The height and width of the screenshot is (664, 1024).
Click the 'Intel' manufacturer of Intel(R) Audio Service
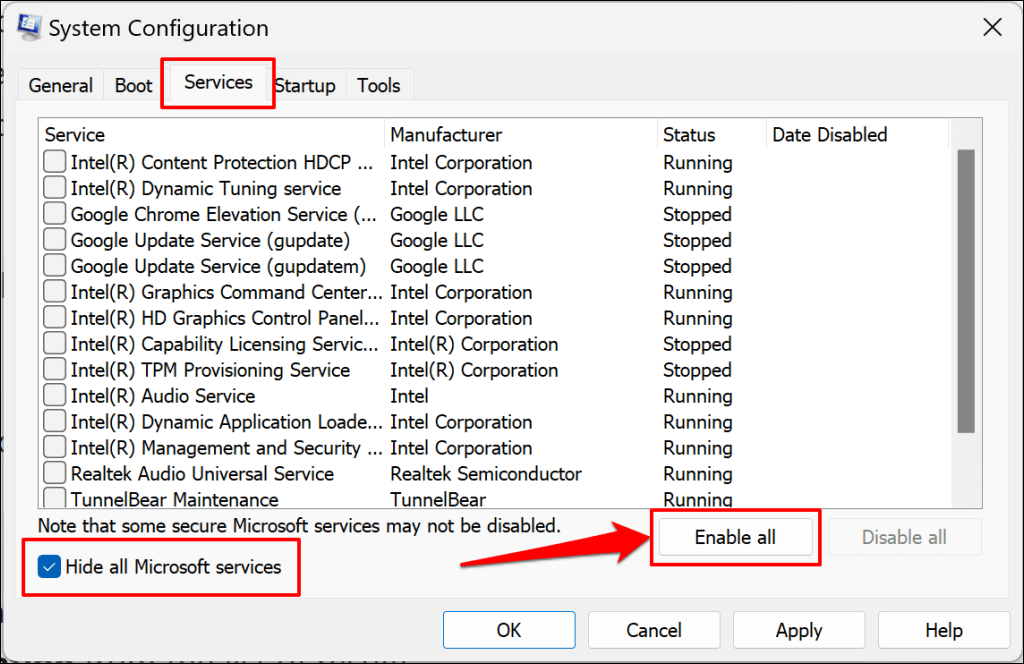pyautogui.click(x=409, y=396)
